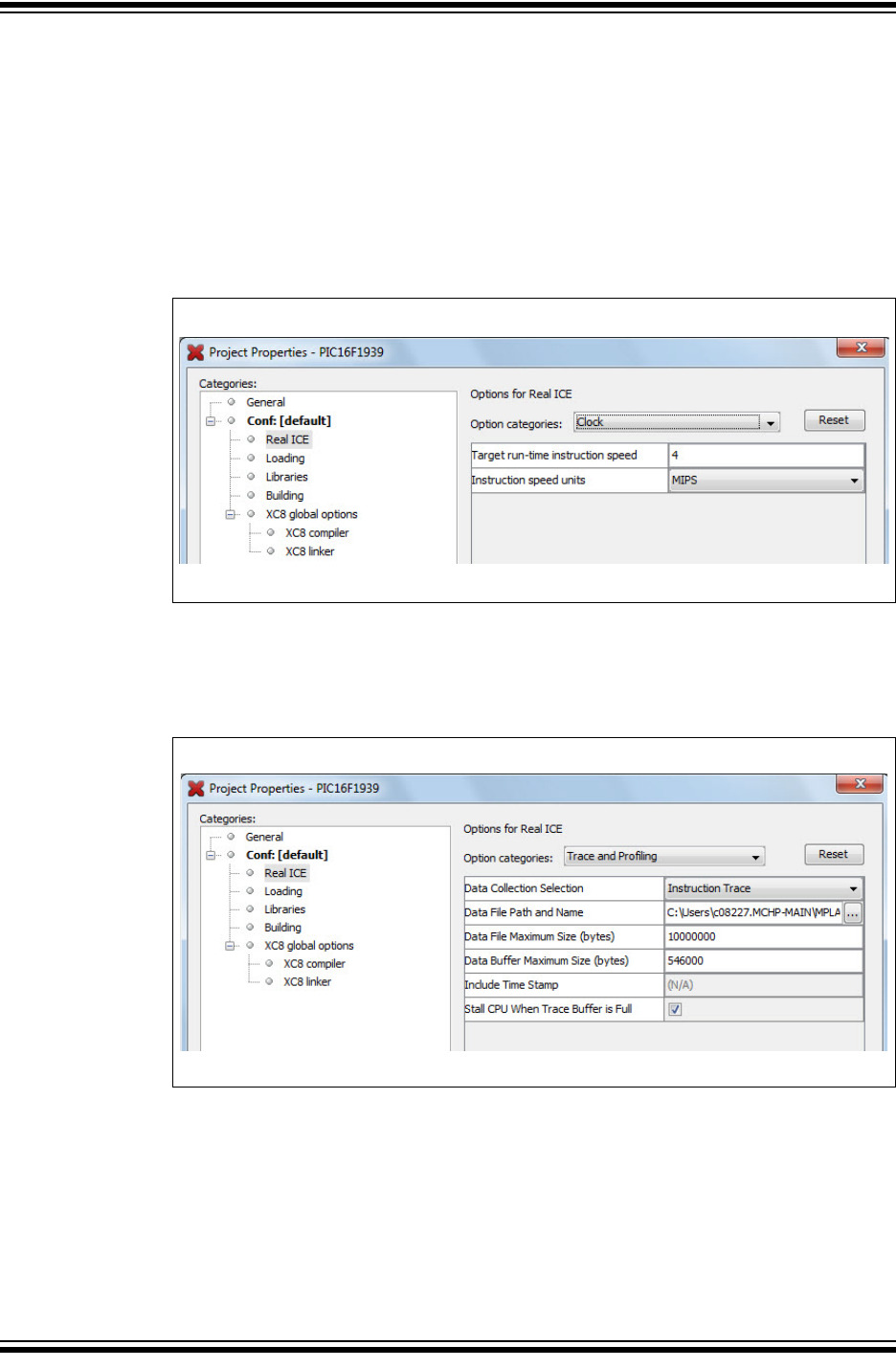Select the General category in lower dialog
This screenshot has width=896, height=1368.
coord(265,836)
